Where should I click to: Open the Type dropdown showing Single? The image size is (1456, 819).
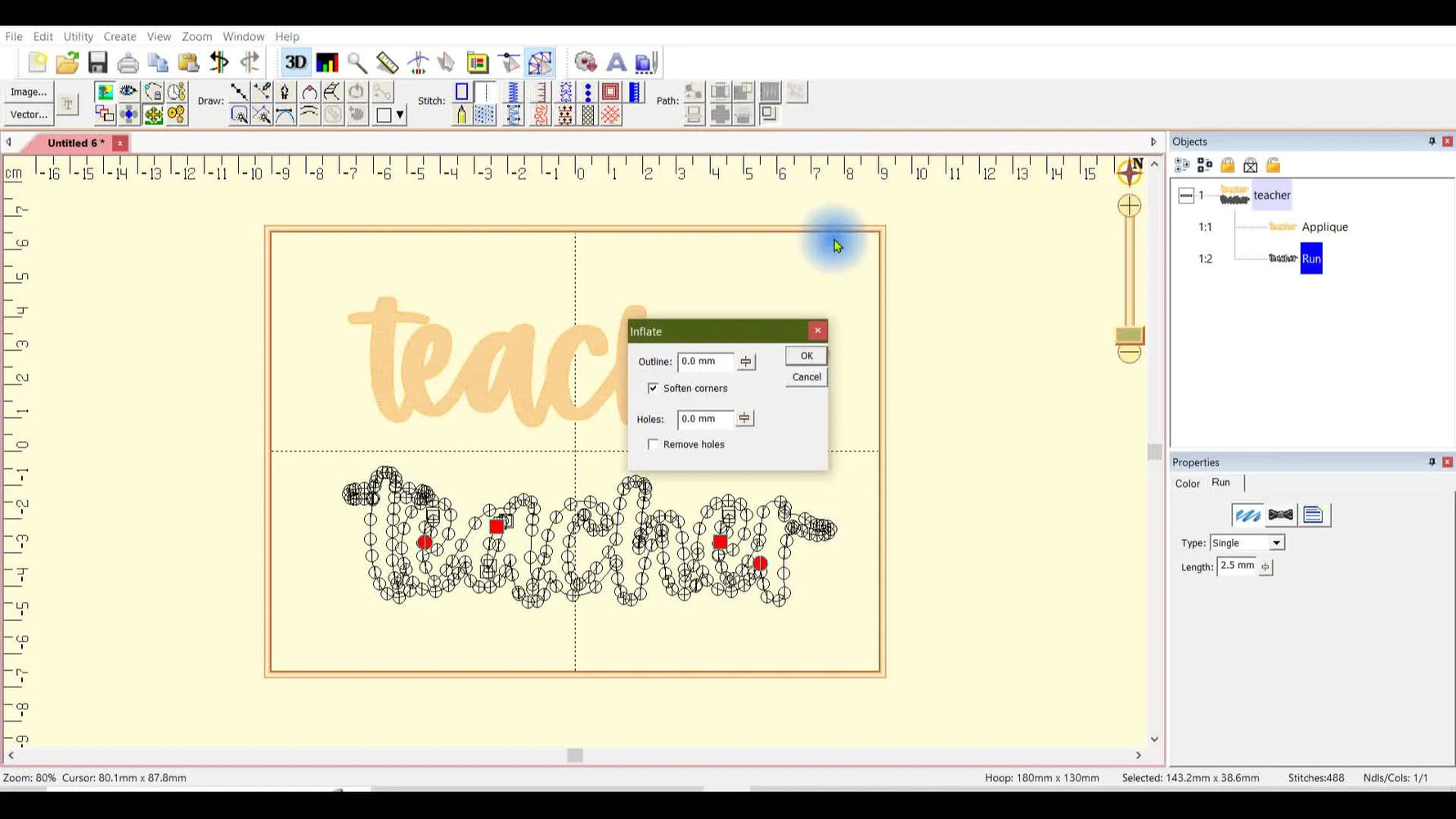point(1276,543)
